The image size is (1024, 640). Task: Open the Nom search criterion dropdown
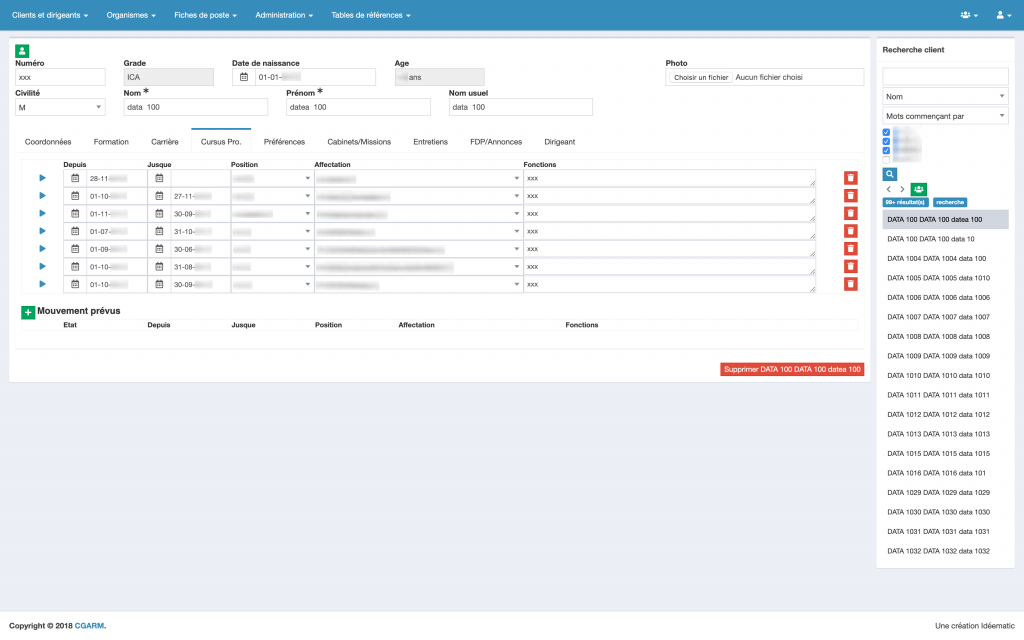(x=945, y=97)
